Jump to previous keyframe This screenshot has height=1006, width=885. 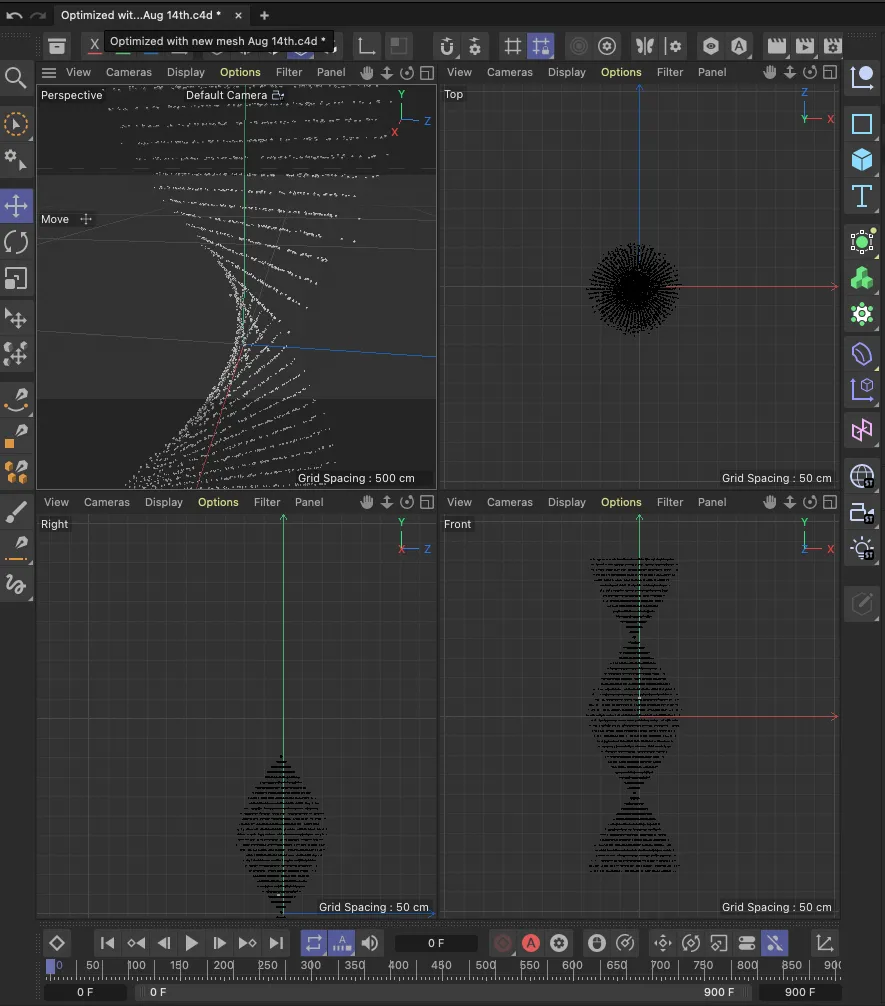coord(135,943)
